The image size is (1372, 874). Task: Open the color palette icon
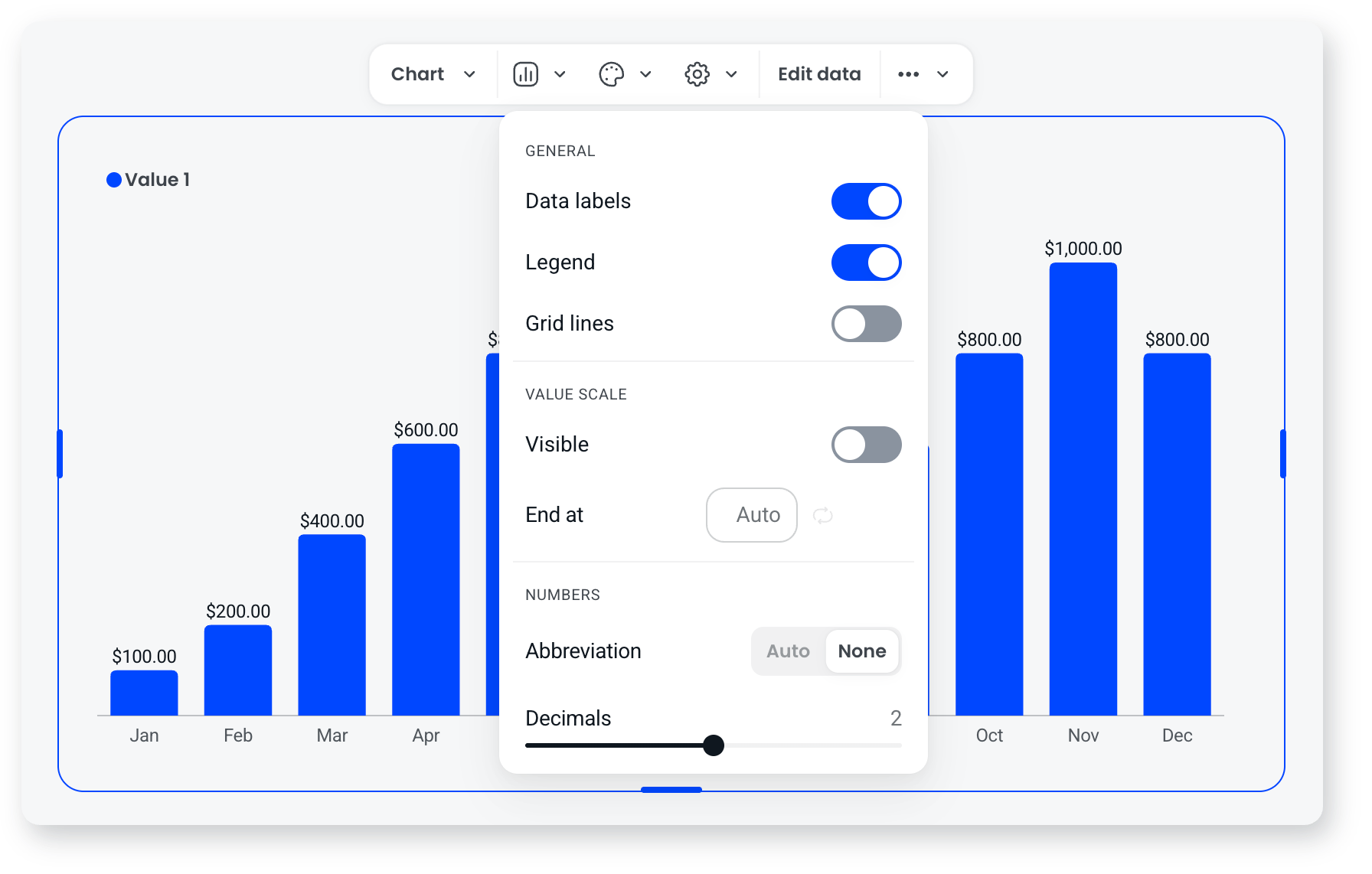point(612,74)
